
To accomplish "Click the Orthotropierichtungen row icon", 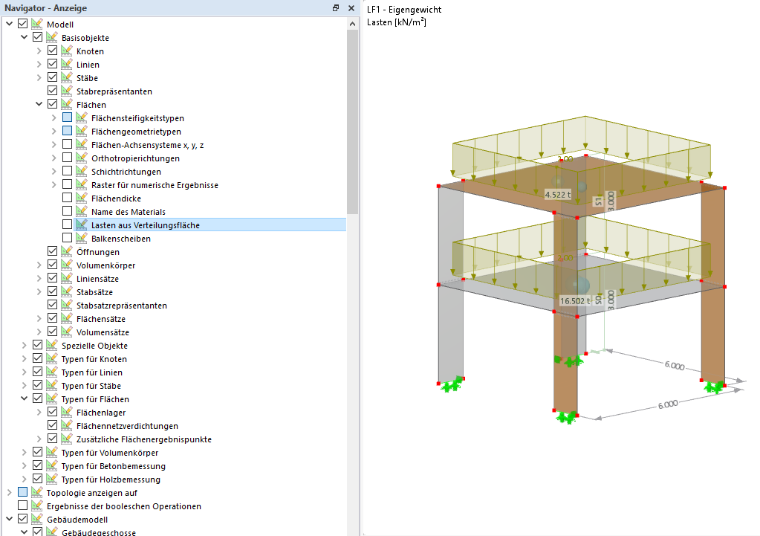I will [82, 158].
